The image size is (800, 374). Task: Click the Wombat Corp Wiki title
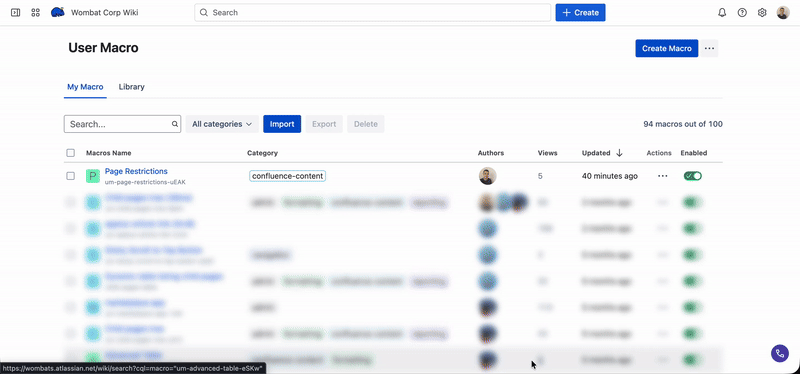(105, 13)
